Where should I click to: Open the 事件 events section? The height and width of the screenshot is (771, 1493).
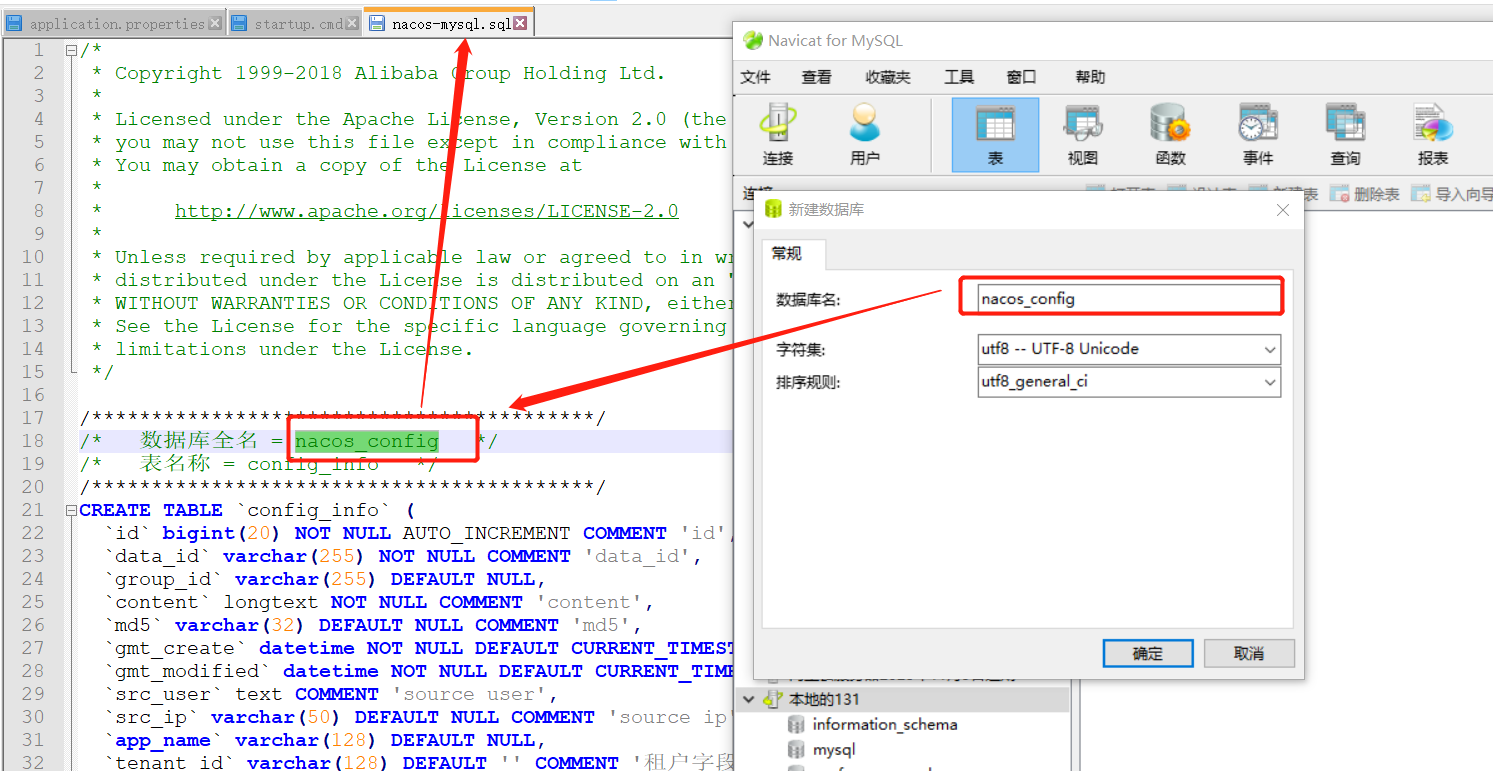pos(1258,134)
